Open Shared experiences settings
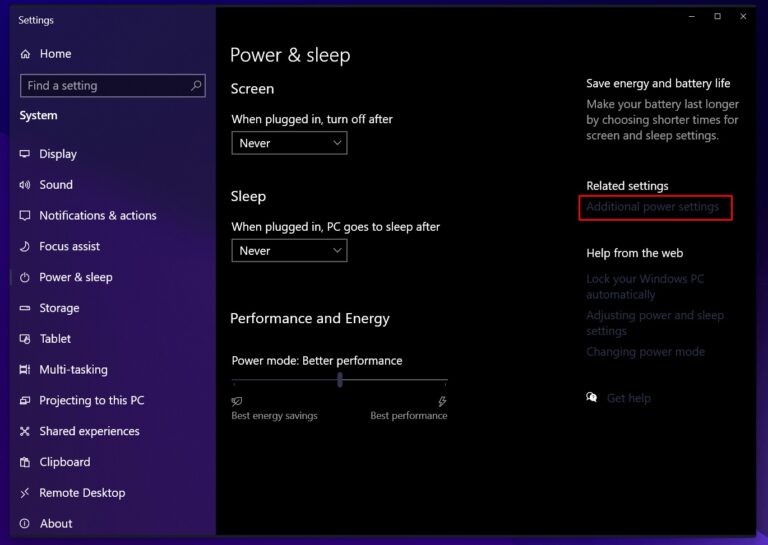 (x=89, y=431)
